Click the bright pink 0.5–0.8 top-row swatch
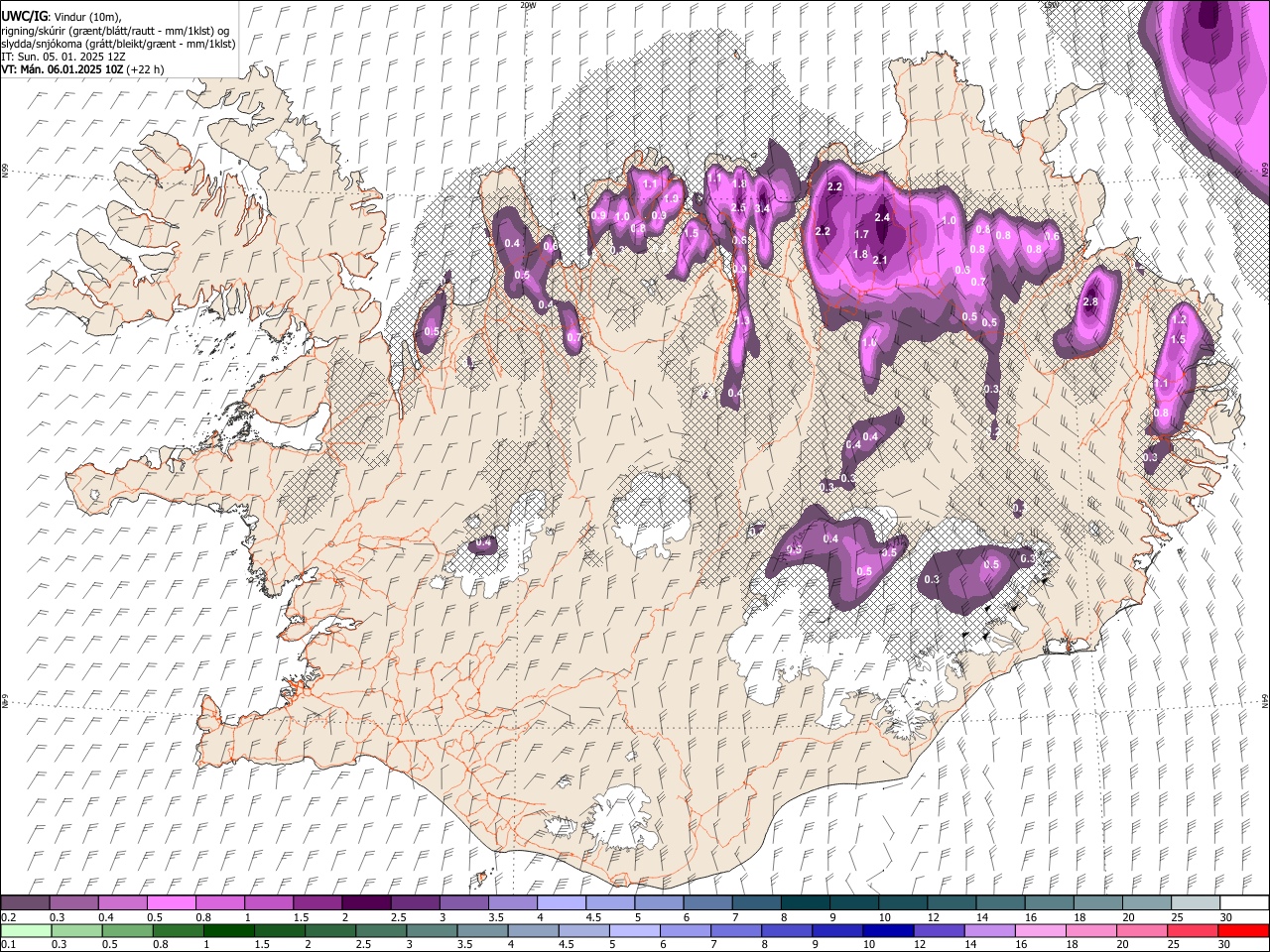Viewport: 1270px width, 952px height. coord(172,903)
